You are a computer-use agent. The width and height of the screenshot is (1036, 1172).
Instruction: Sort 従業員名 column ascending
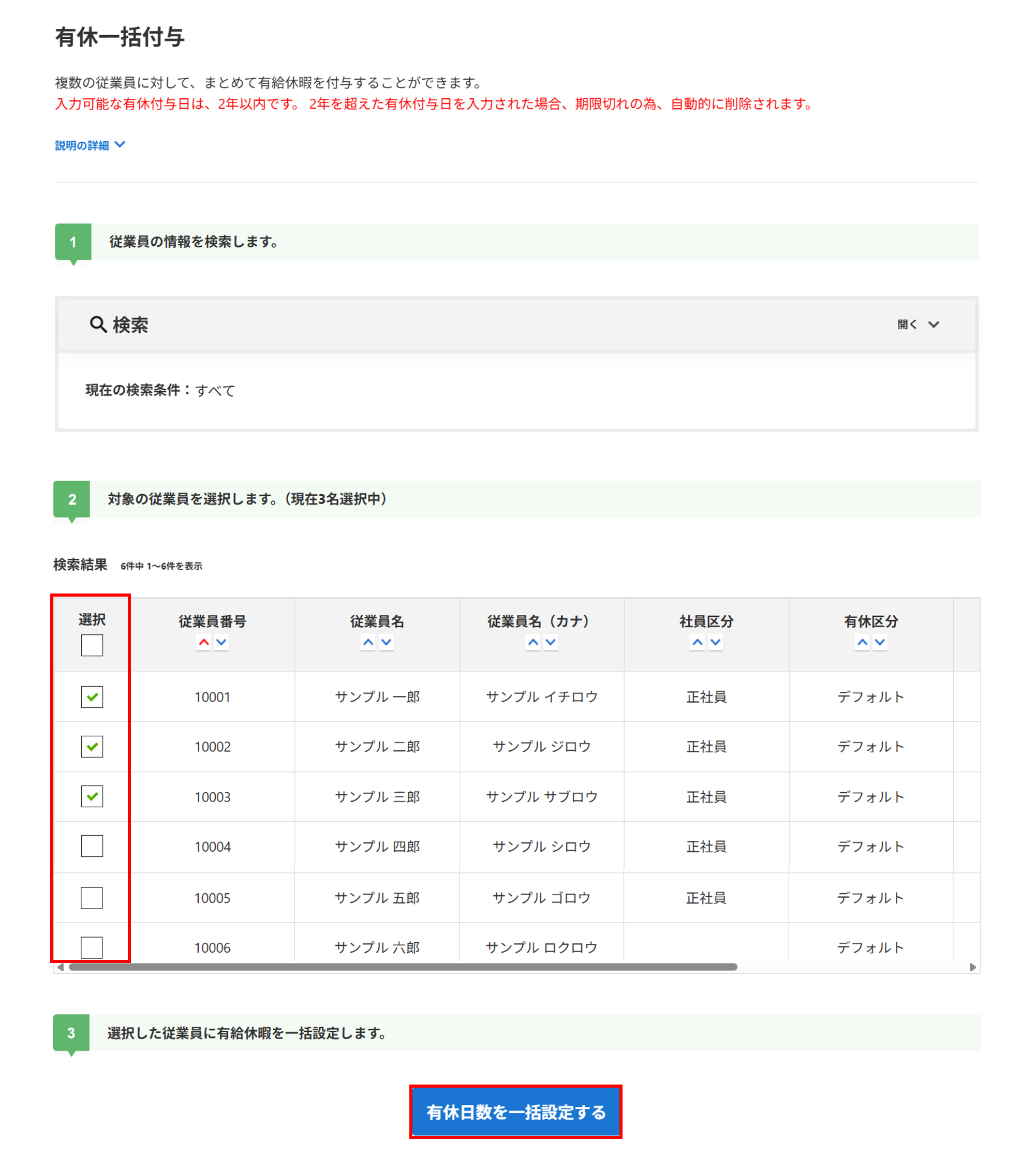click(x=368, y=642)
